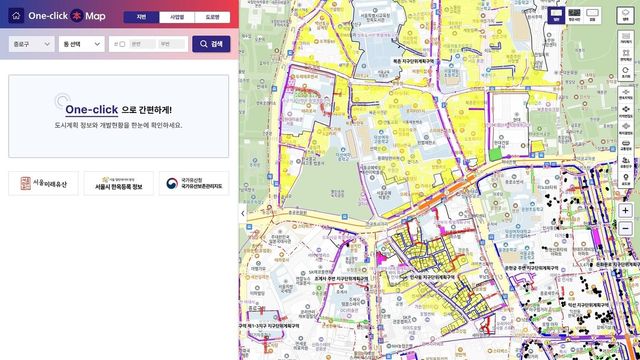This screenshot has width=640, height=360.
Task: Click the green parcel on the map
Action: (495, 154)
